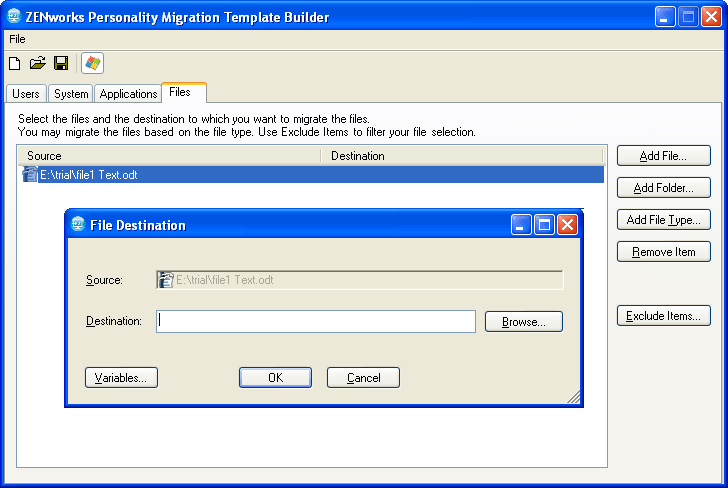This screenshot has height=488, width=728.
Task: Click the New template toolbar icon
Action: click(x=14, y=63)
